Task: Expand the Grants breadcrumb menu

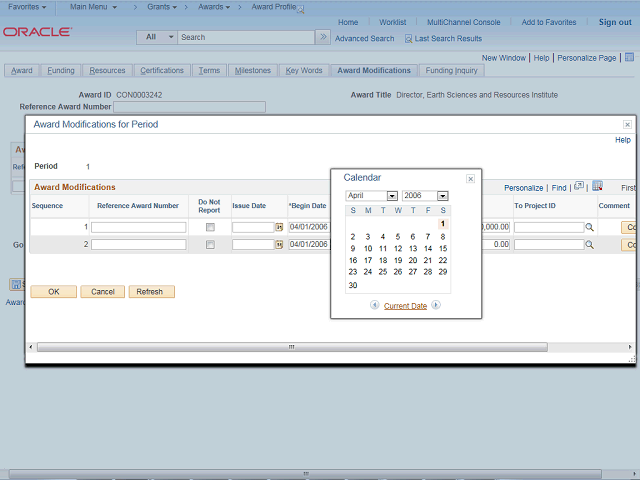Action: pos(162,7)
